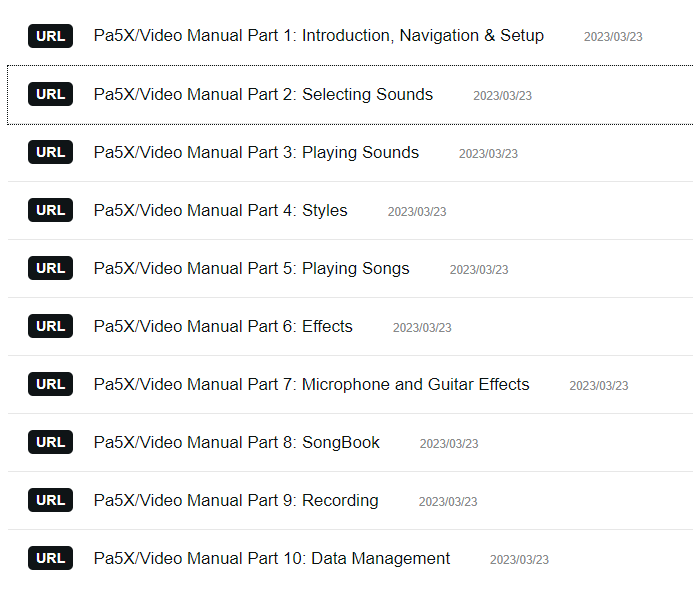Open Part 7: Microphone and Guitar Effects link
The height and width of the screenshot is (613, 693).
click(312, 384)
